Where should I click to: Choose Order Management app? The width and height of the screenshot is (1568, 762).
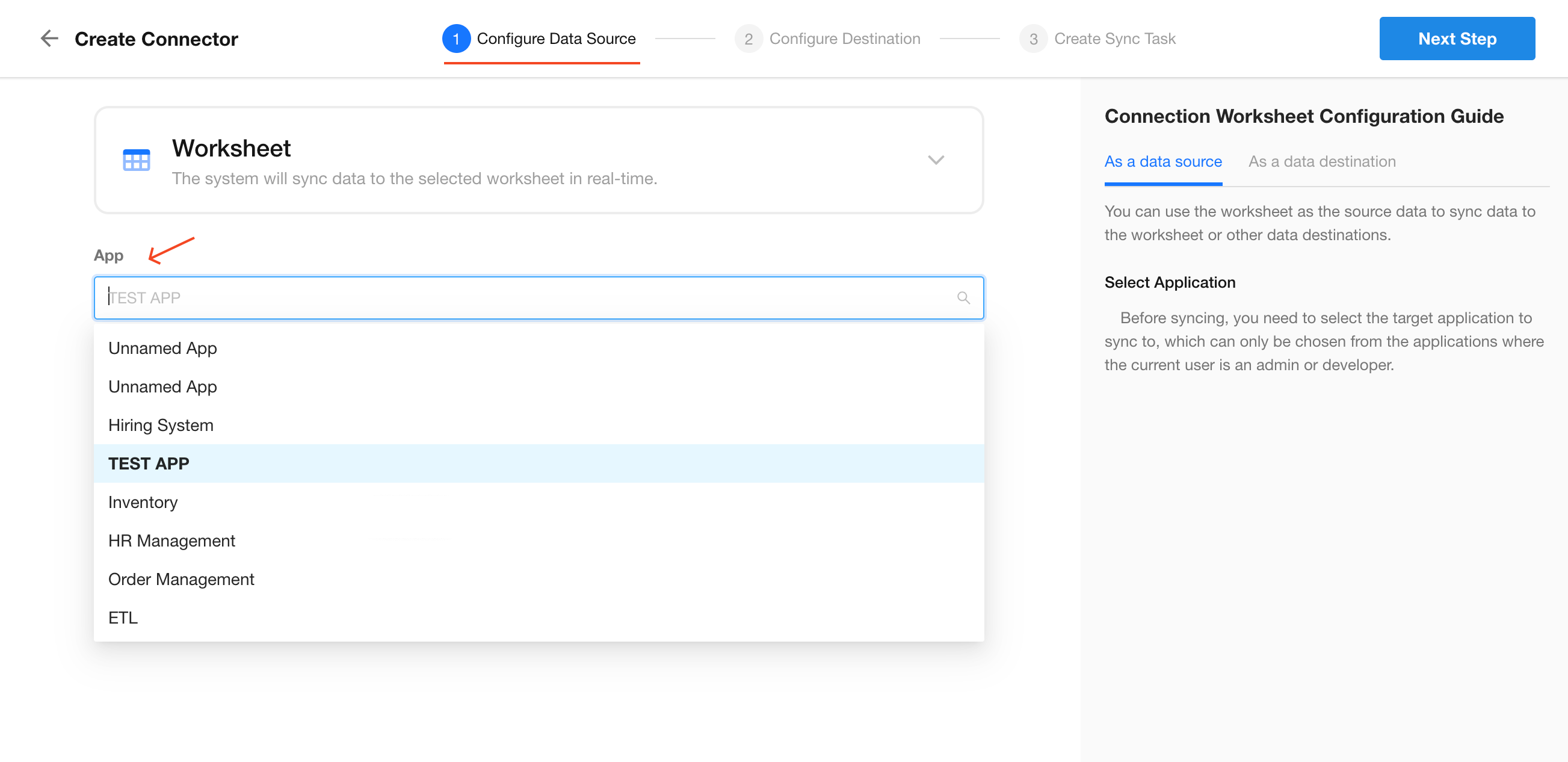[x=181, y=578]
